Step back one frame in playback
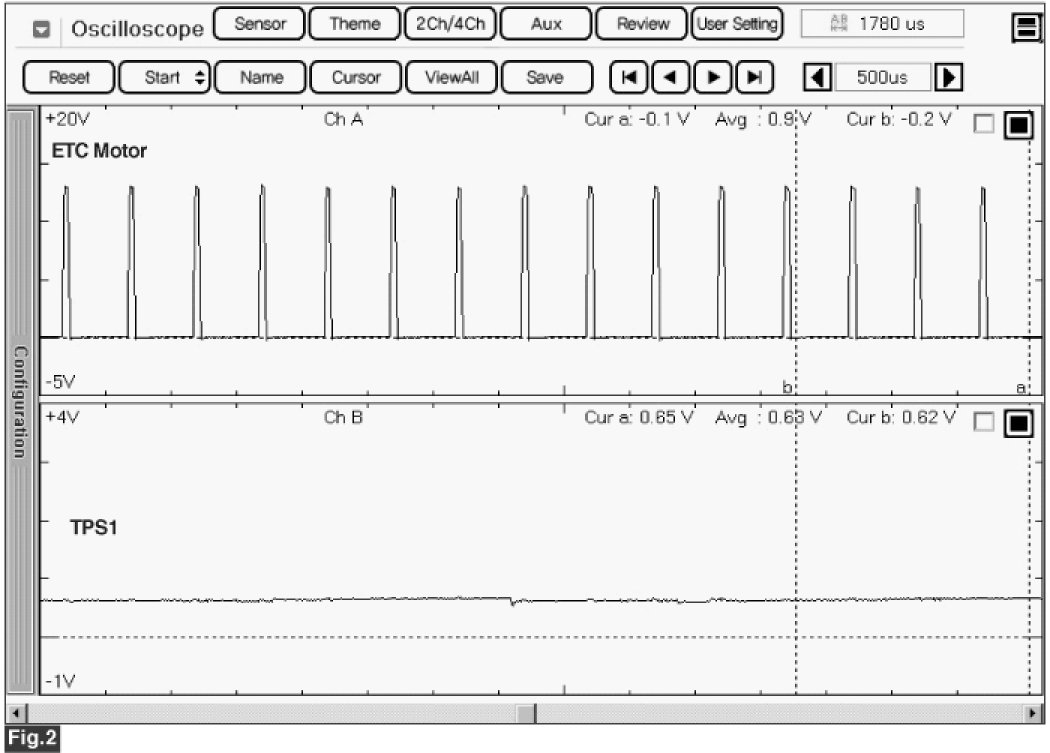Image resolution: width=1050 pixels, height=753 pixels. [x=671, y=77]
